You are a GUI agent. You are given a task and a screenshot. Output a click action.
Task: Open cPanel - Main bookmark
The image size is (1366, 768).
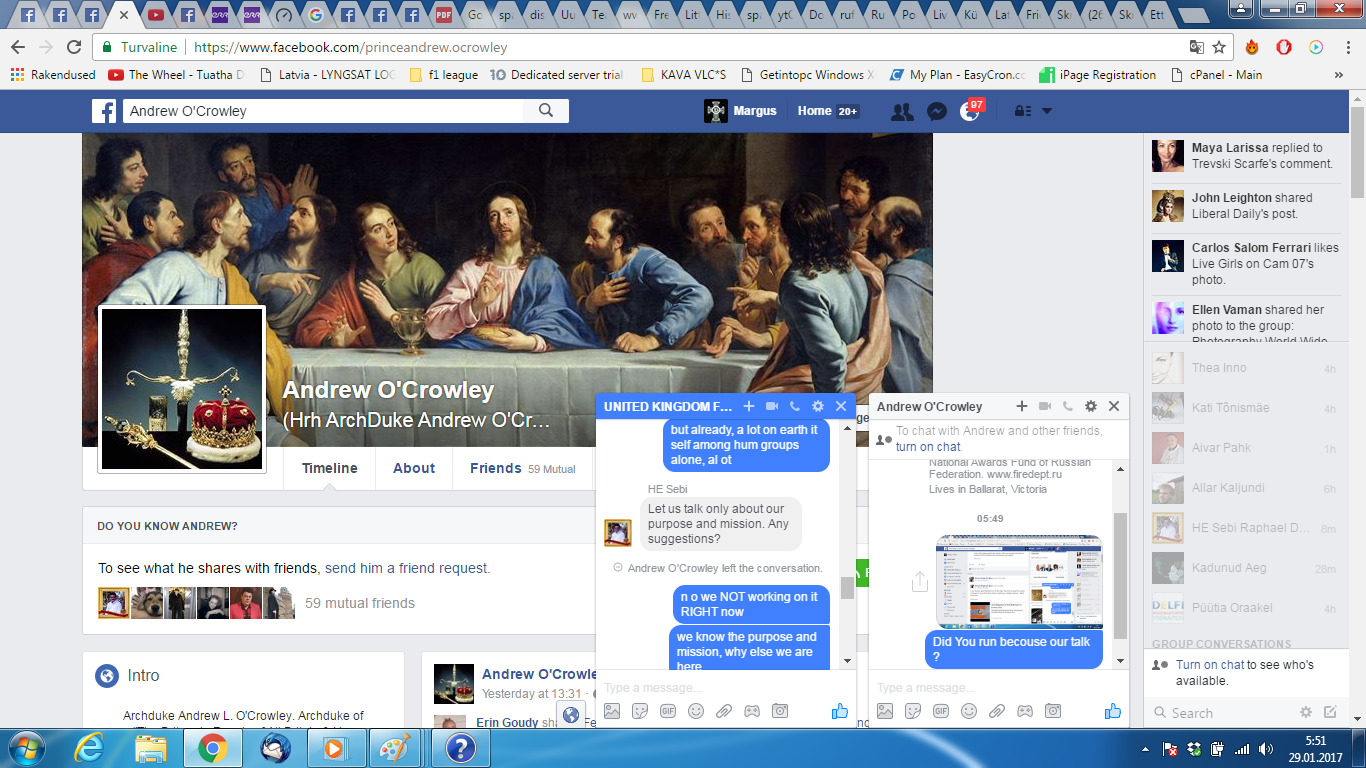click(1215, 75)
